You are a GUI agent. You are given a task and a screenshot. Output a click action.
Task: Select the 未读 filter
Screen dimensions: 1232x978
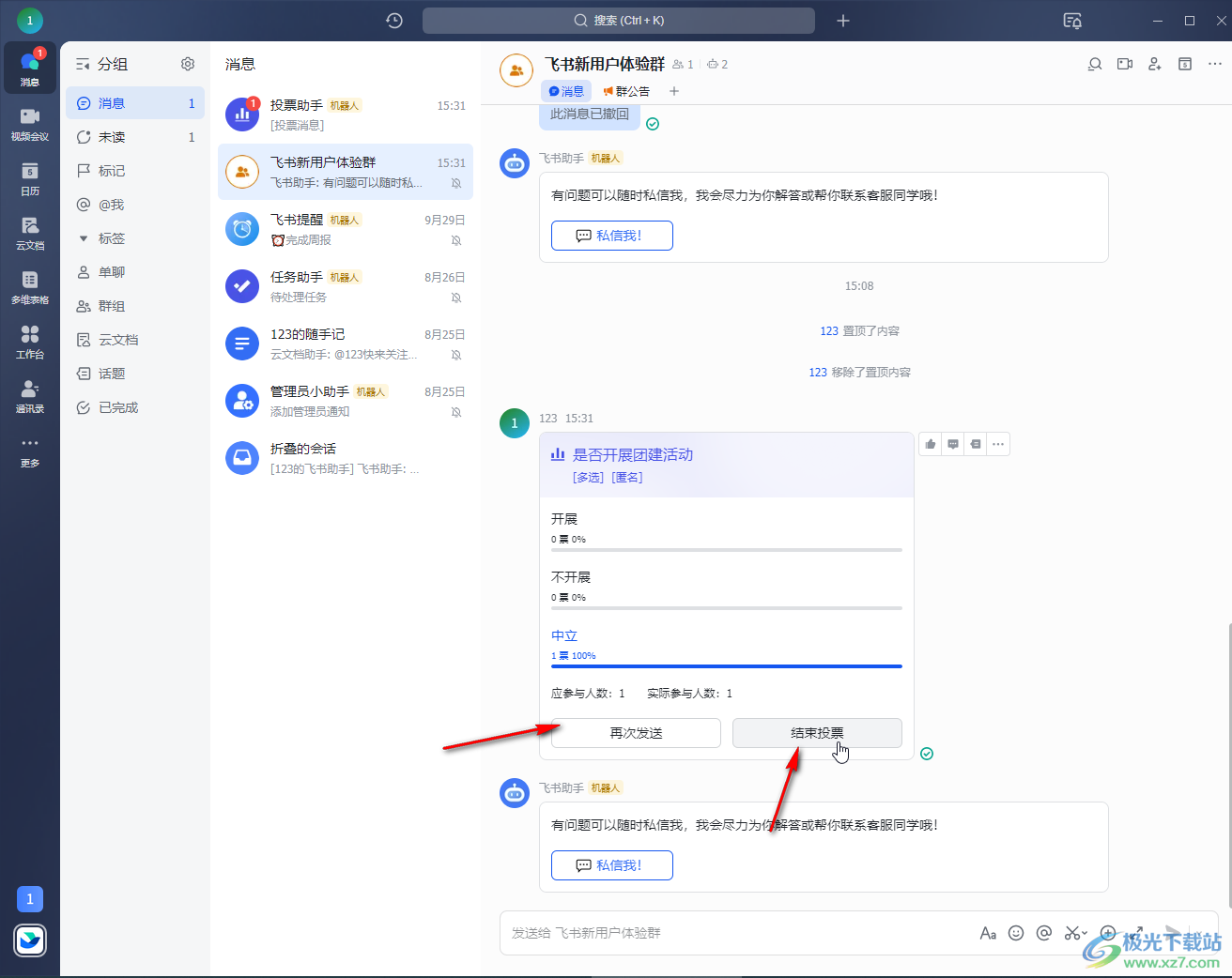(x=135, y=137)
